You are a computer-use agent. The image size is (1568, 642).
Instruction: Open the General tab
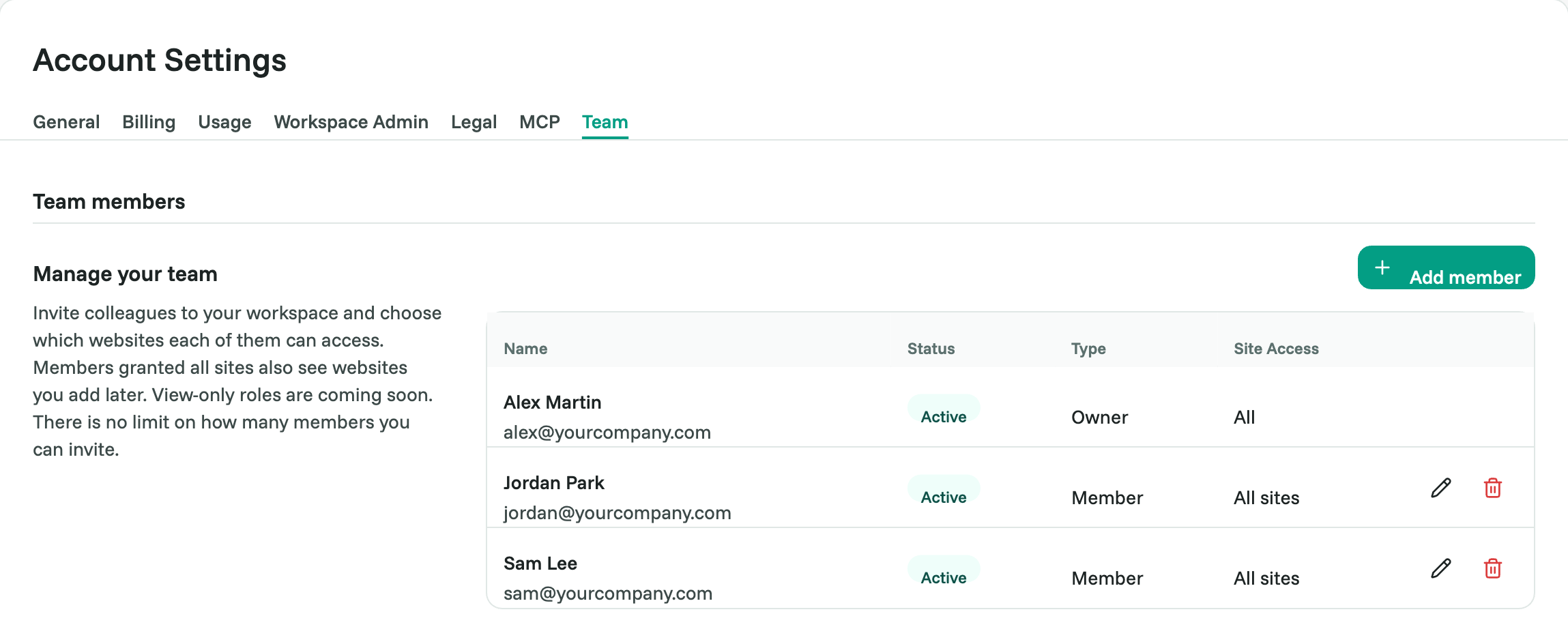click(66, 122)
